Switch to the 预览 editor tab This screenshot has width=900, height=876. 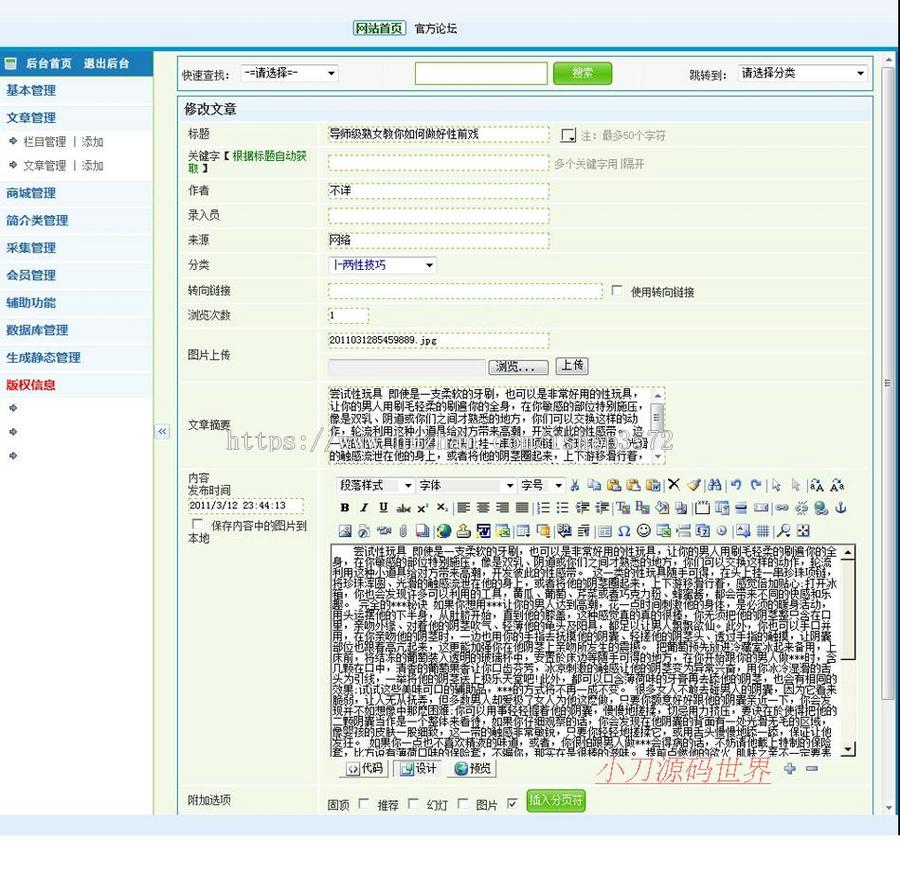pyautogui.click(x=473, y=768)
